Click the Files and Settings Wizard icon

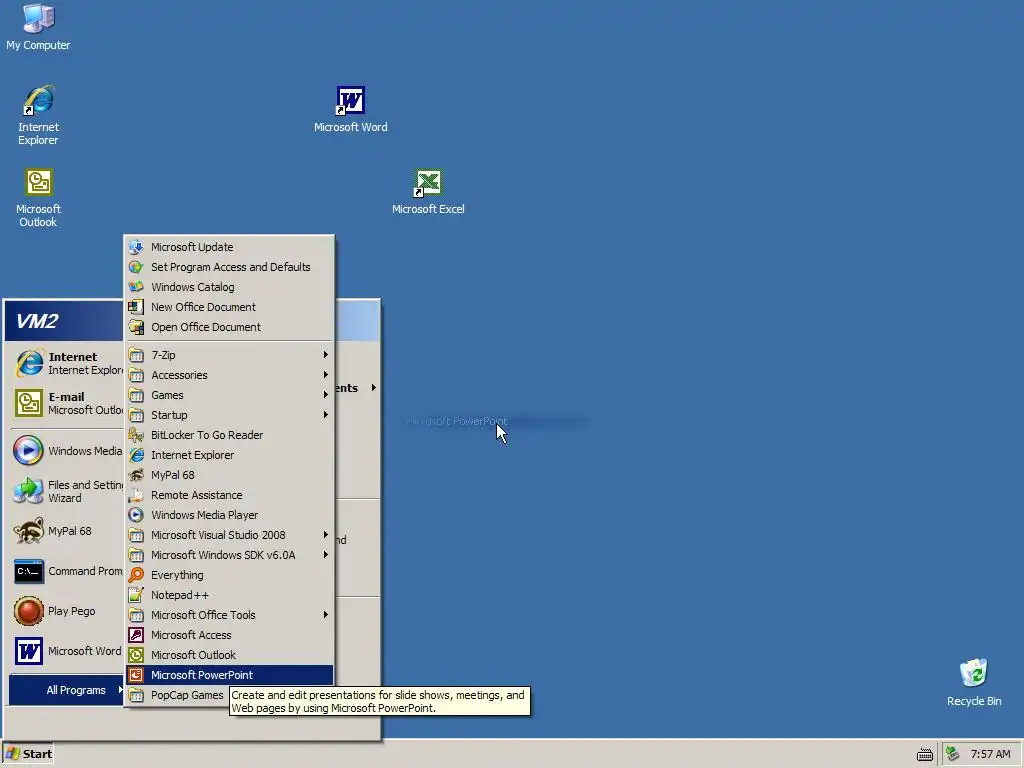tap(29, 491)
